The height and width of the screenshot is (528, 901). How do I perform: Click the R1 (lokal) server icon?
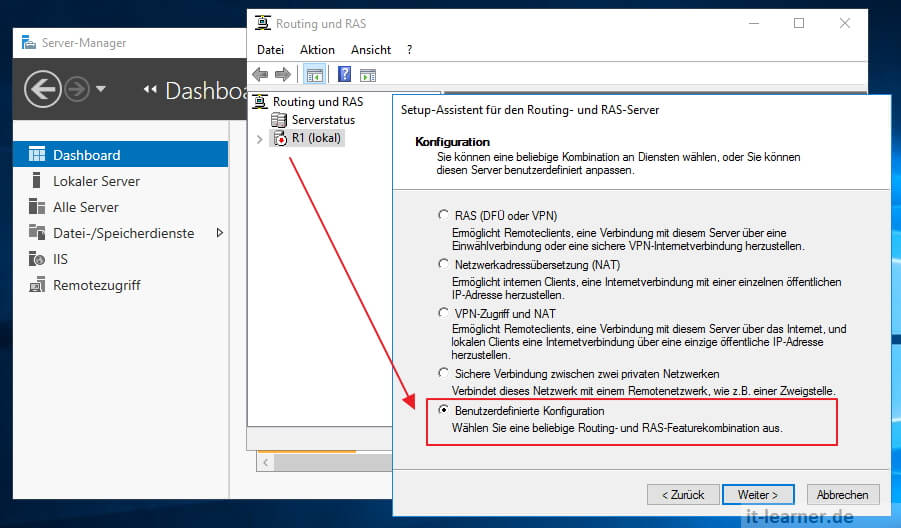coord(280,138)
